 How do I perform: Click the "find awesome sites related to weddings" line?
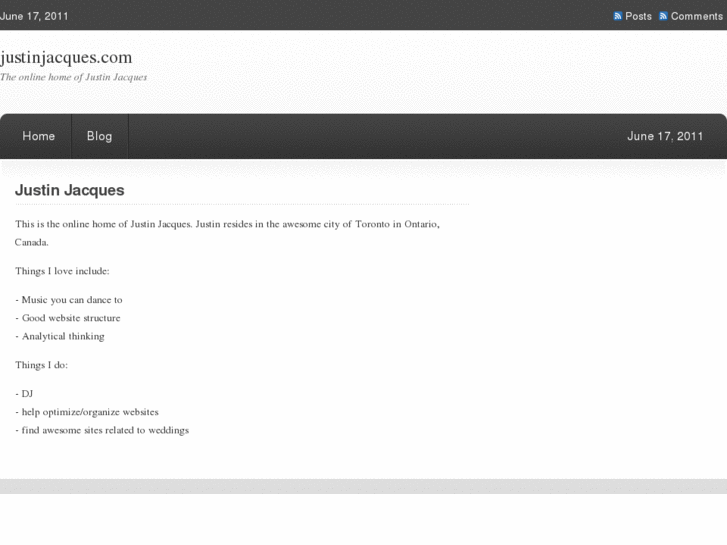102,430
